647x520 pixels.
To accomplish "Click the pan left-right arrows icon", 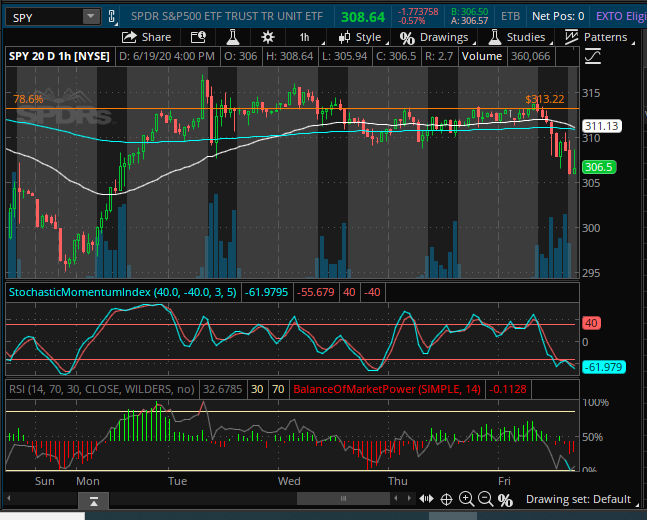I will (426, 499).
